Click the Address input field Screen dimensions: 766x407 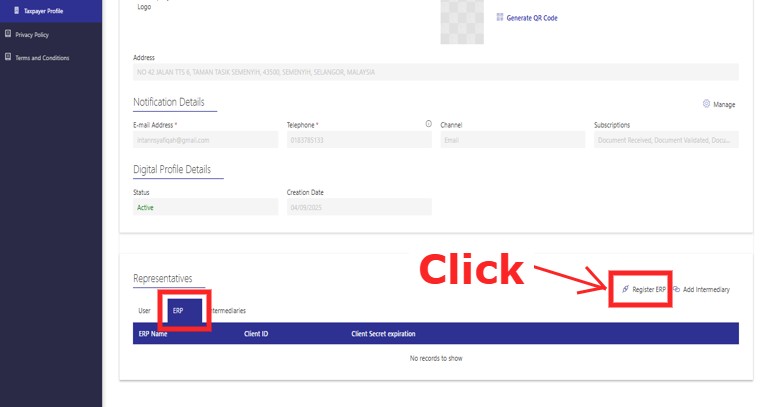(435, 72)
